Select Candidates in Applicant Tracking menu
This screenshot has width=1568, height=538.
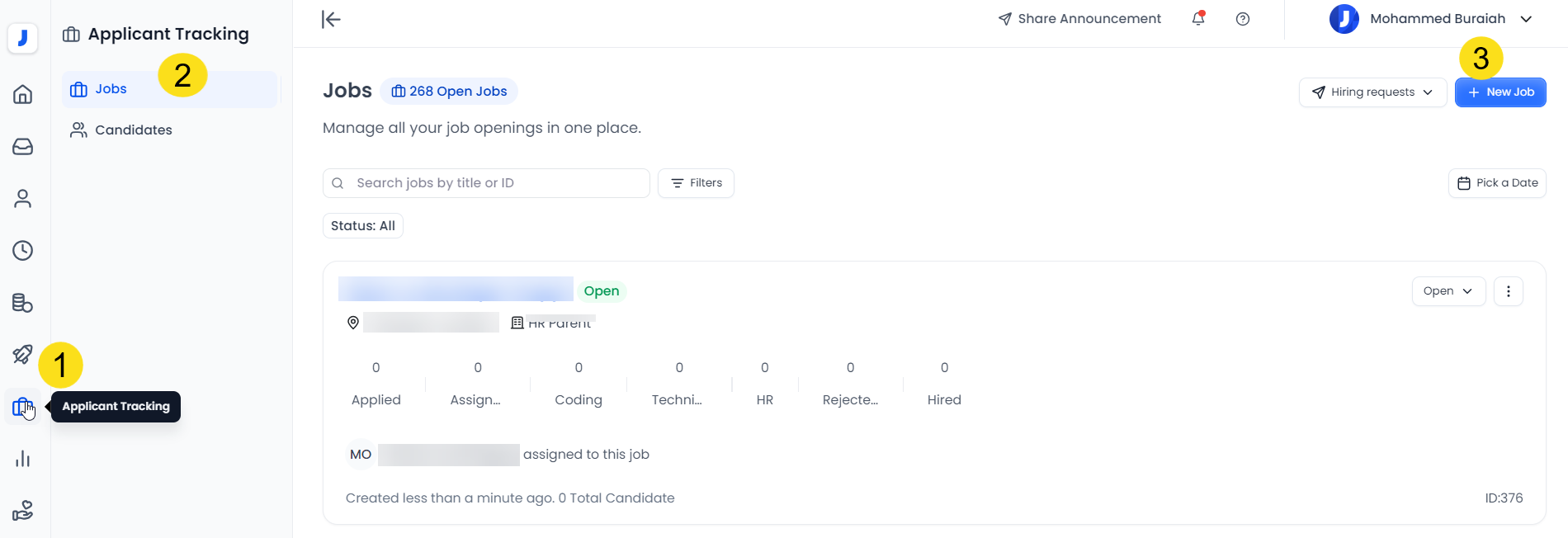(x=133, y=130)
